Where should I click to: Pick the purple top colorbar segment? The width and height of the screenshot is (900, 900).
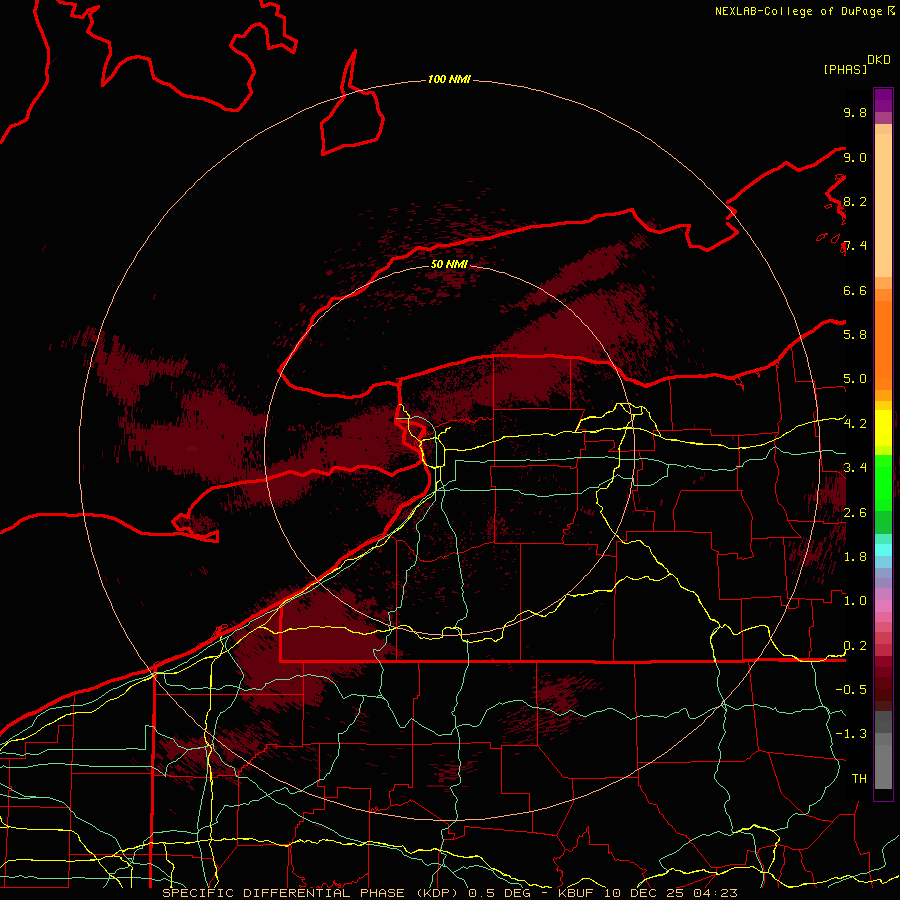(883, 100)
